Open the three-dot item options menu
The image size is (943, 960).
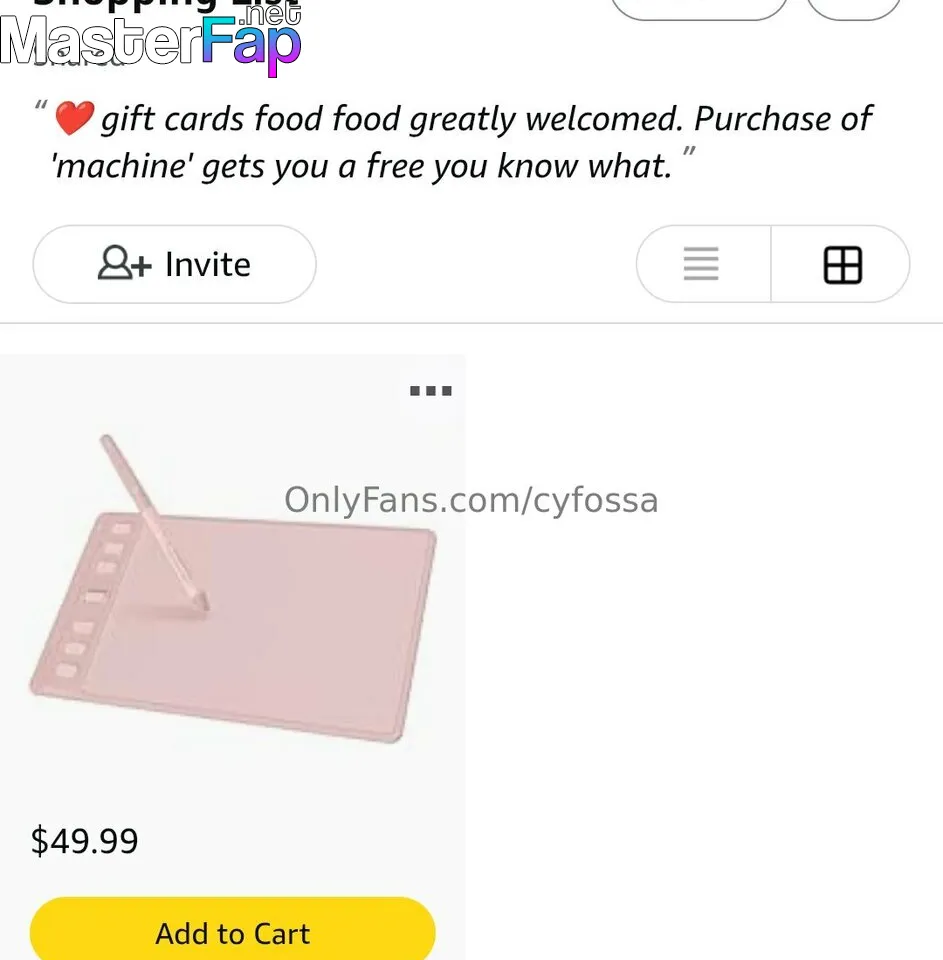[x=431, y=391]
